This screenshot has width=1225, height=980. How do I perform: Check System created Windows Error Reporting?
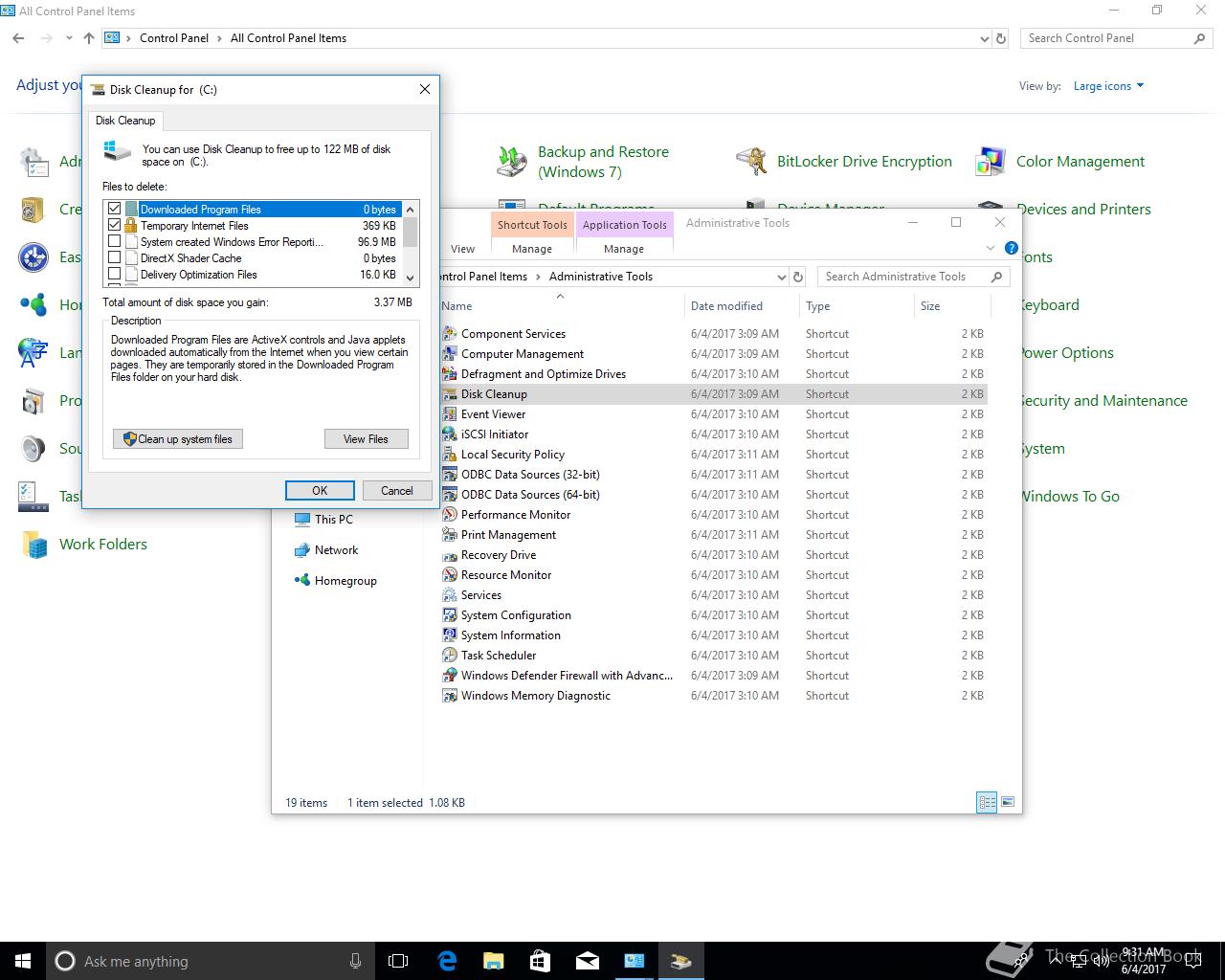(x=115, y=241)
